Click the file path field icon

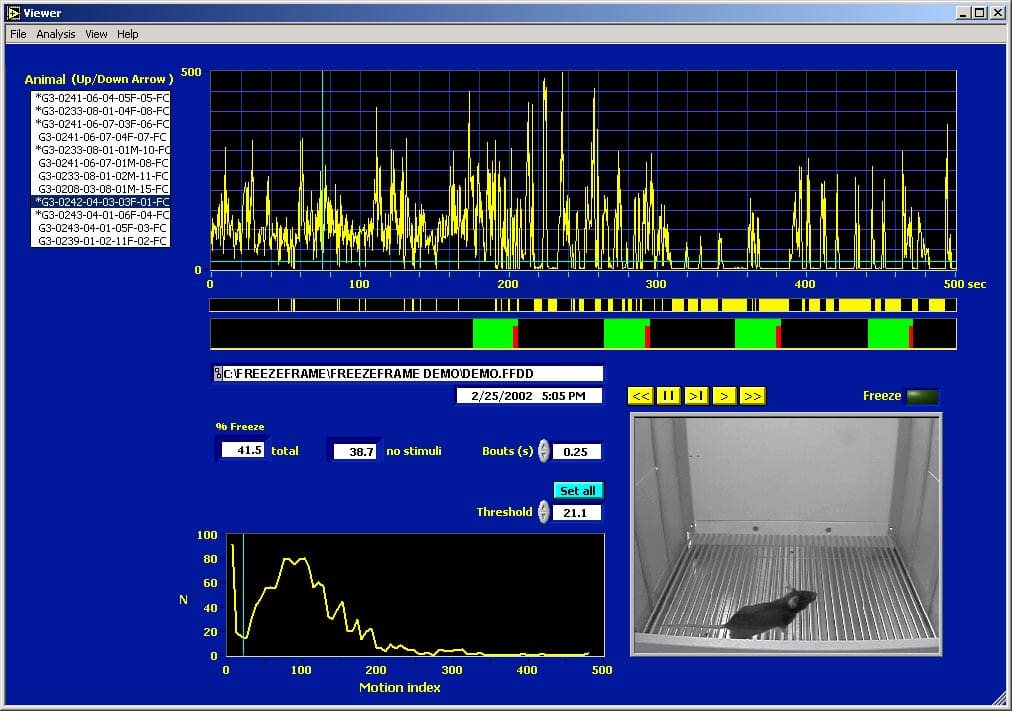tap(218, 374)
